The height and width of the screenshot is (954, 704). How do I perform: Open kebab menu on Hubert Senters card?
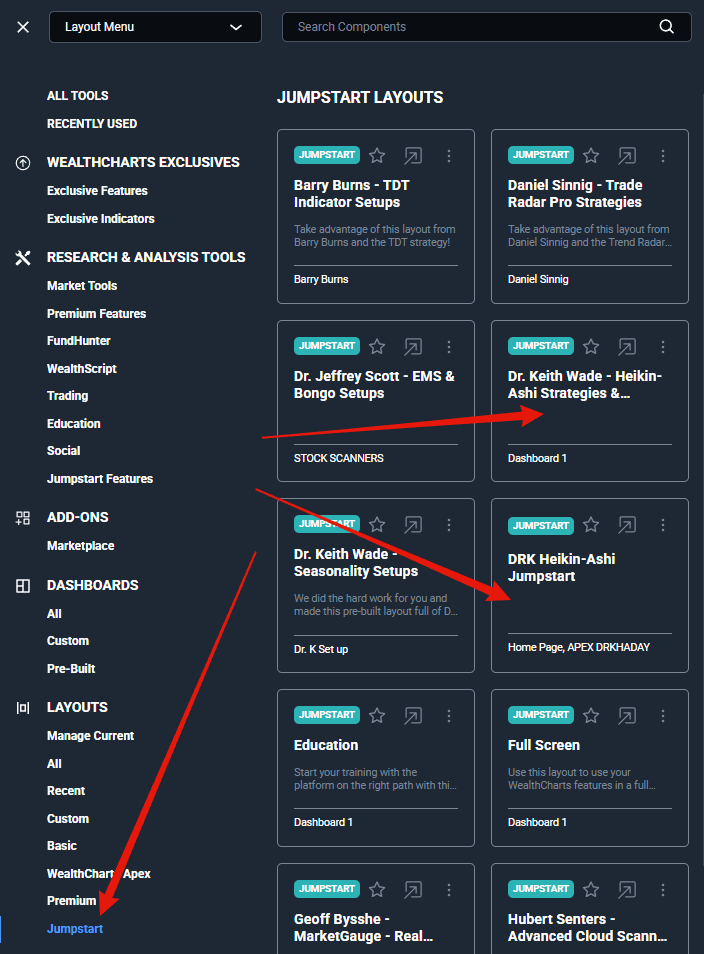pyautogui.click(x=663, y=890)
